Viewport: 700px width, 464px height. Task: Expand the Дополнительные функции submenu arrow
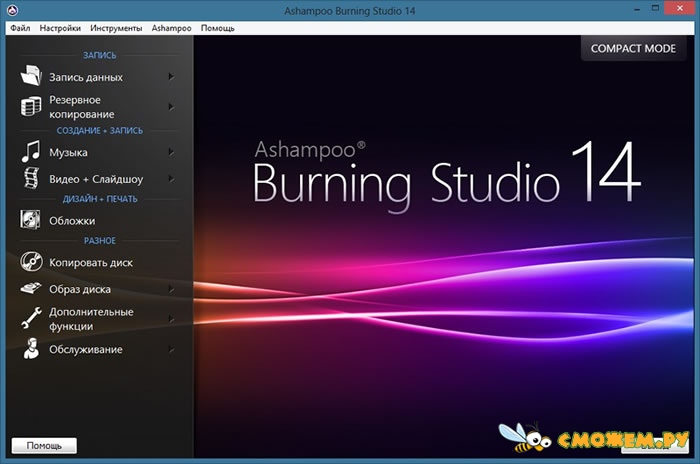(171, 319)
